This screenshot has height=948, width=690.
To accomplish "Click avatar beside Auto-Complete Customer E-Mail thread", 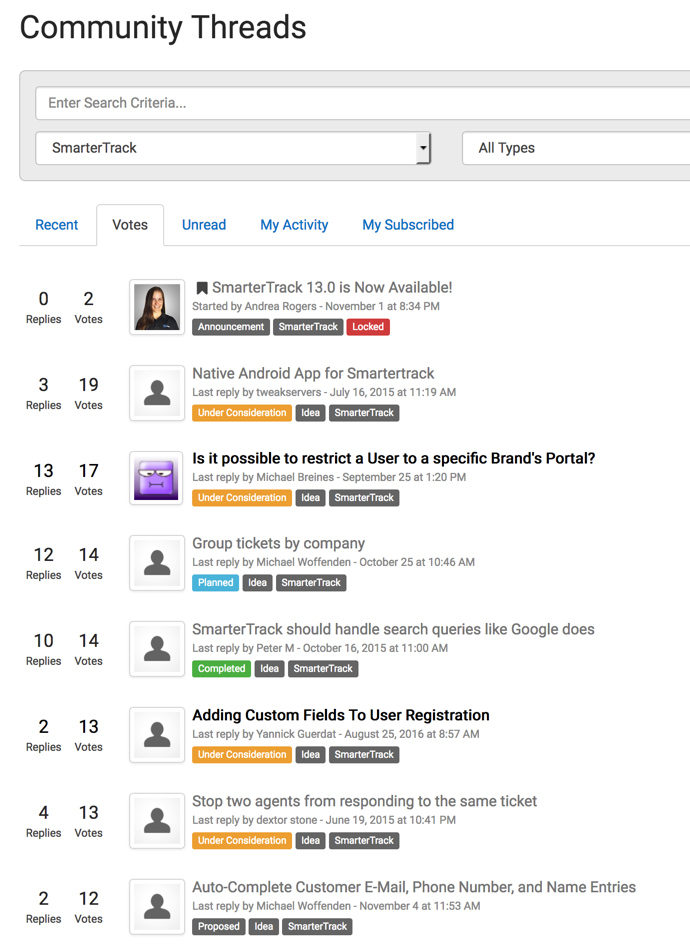I will coord(157,906).
